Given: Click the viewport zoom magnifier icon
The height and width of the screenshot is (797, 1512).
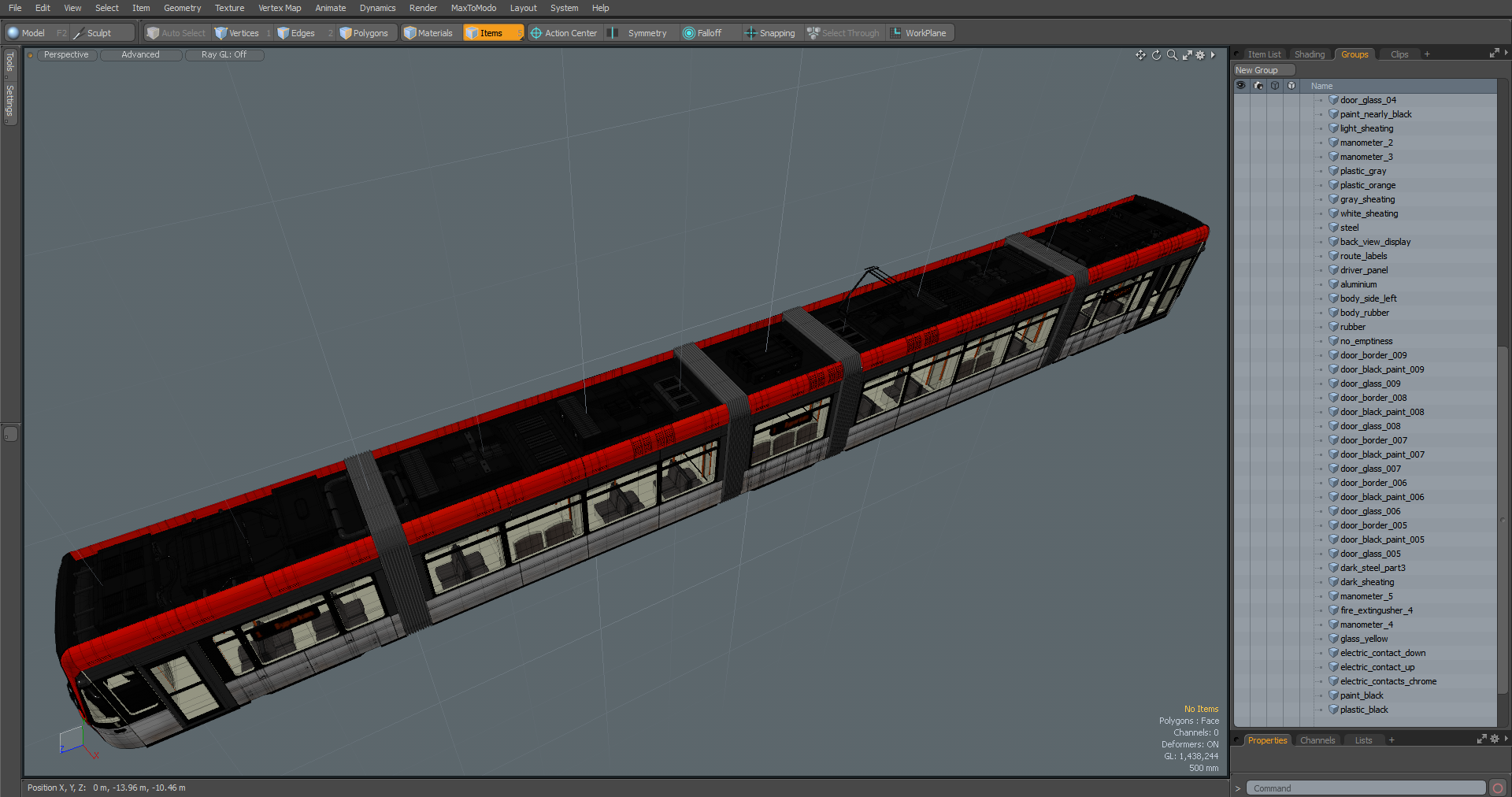Looking at the screenshot, I should [1172, 55].
